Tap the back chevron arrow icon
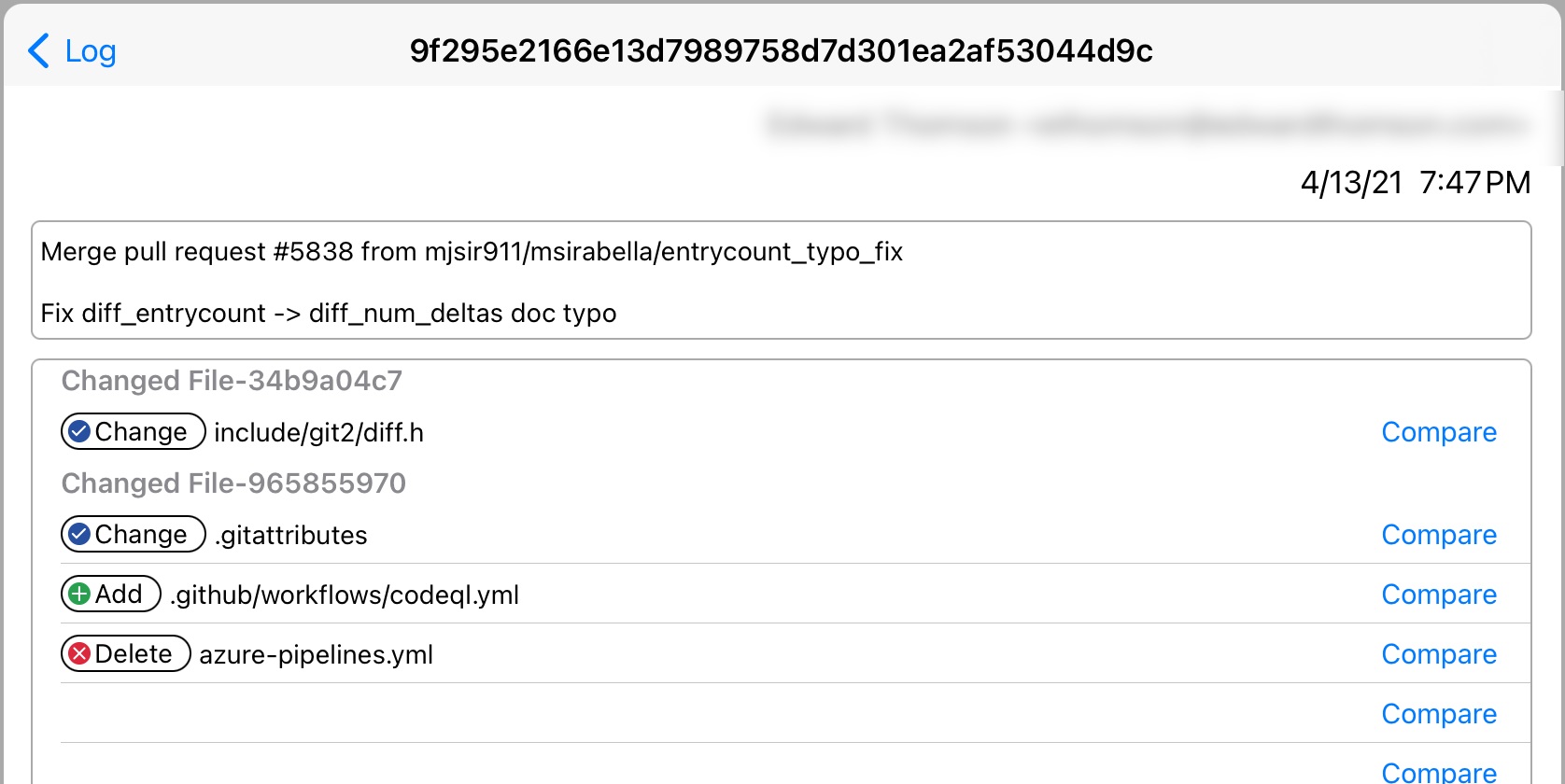Viewport: 1565px width, 784px height. [x=38, y=51]
